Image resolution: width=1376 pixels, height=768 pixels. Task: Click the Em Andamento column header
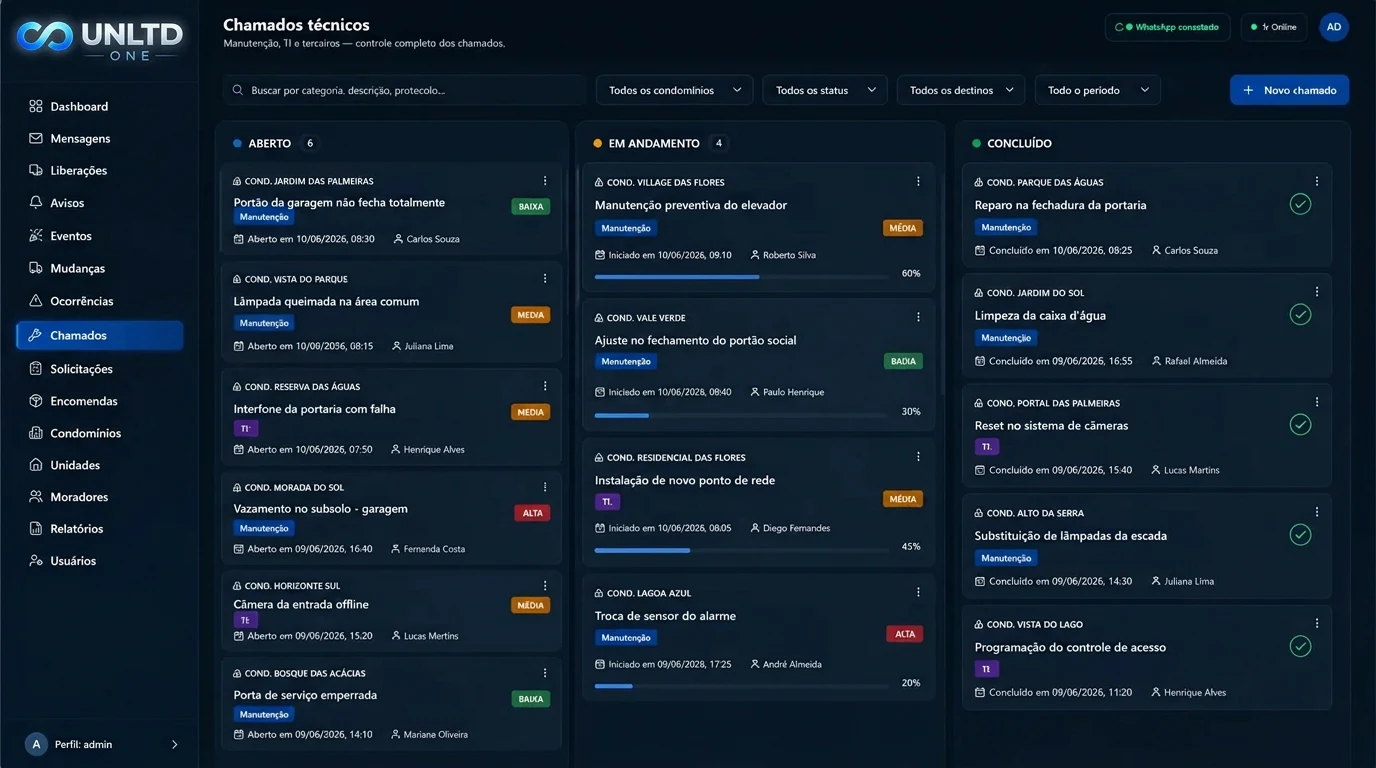[x=654, y=143]
